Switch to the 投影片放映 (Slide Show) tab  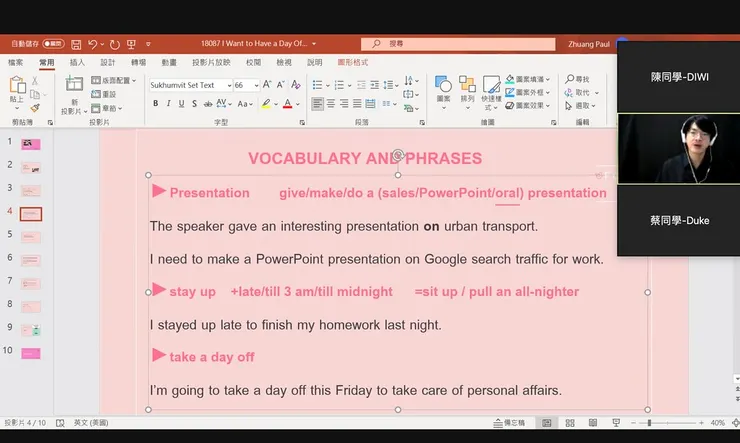(211, 62)
